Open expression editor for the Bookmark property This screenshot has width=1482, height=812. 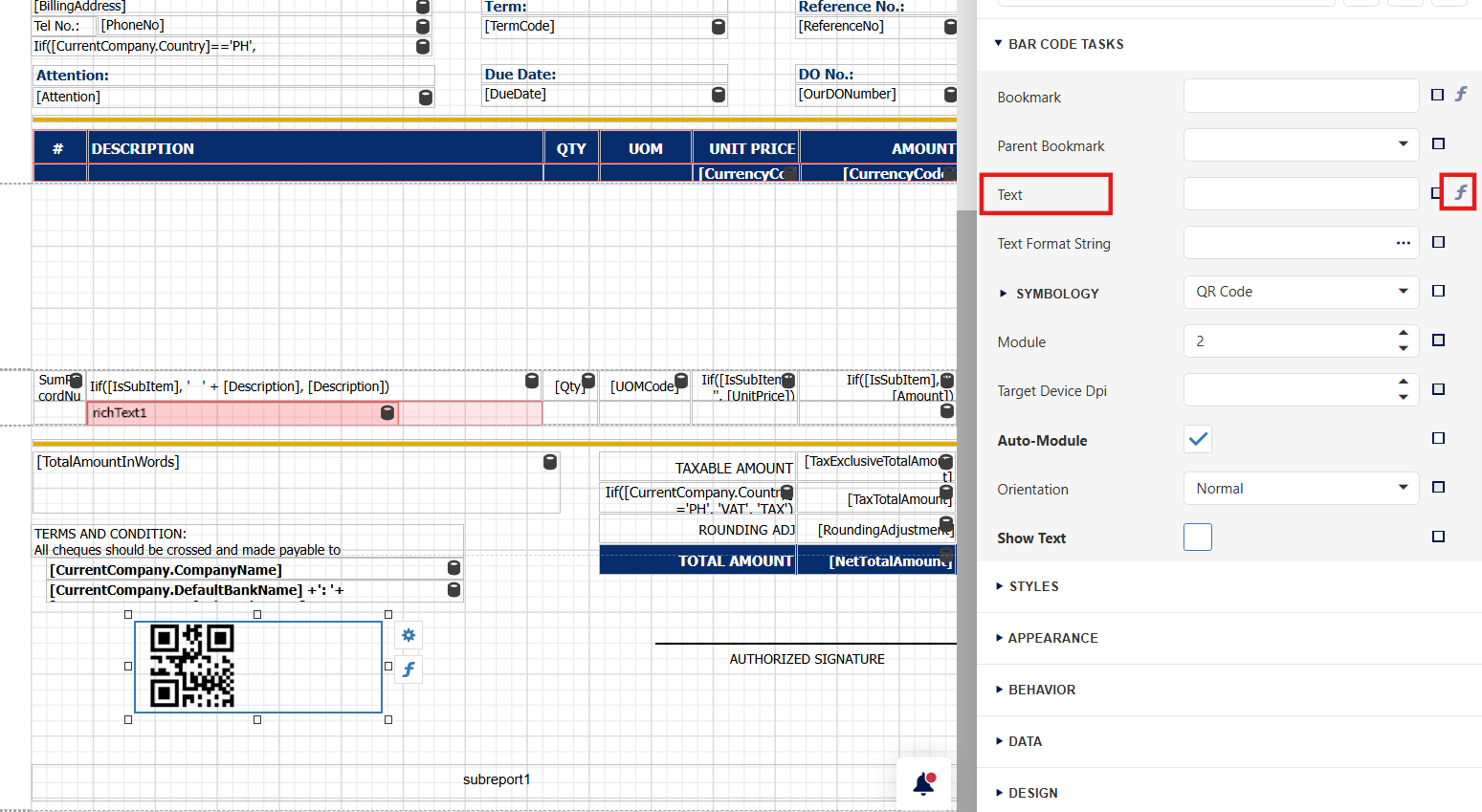click(1461, 95)
